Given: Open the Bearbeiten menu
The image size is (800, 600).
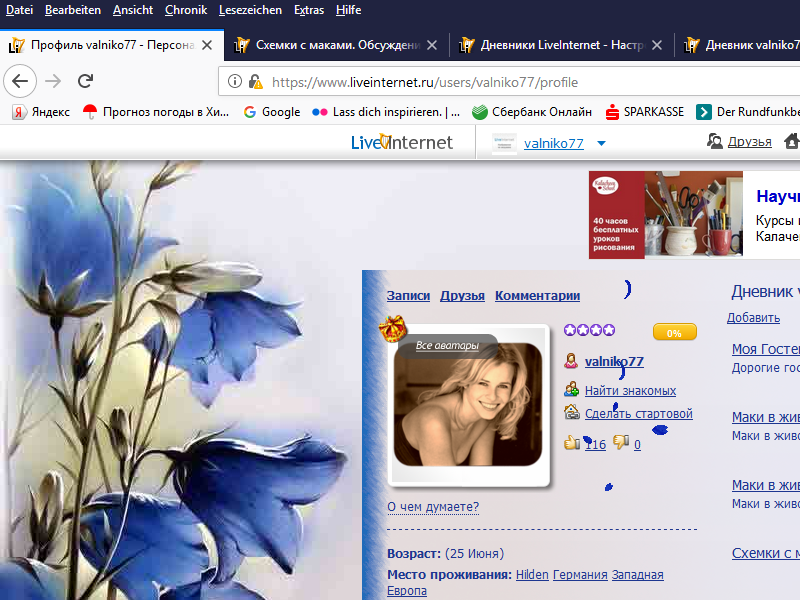Looking at the screenshot, I should pos(73,10).
